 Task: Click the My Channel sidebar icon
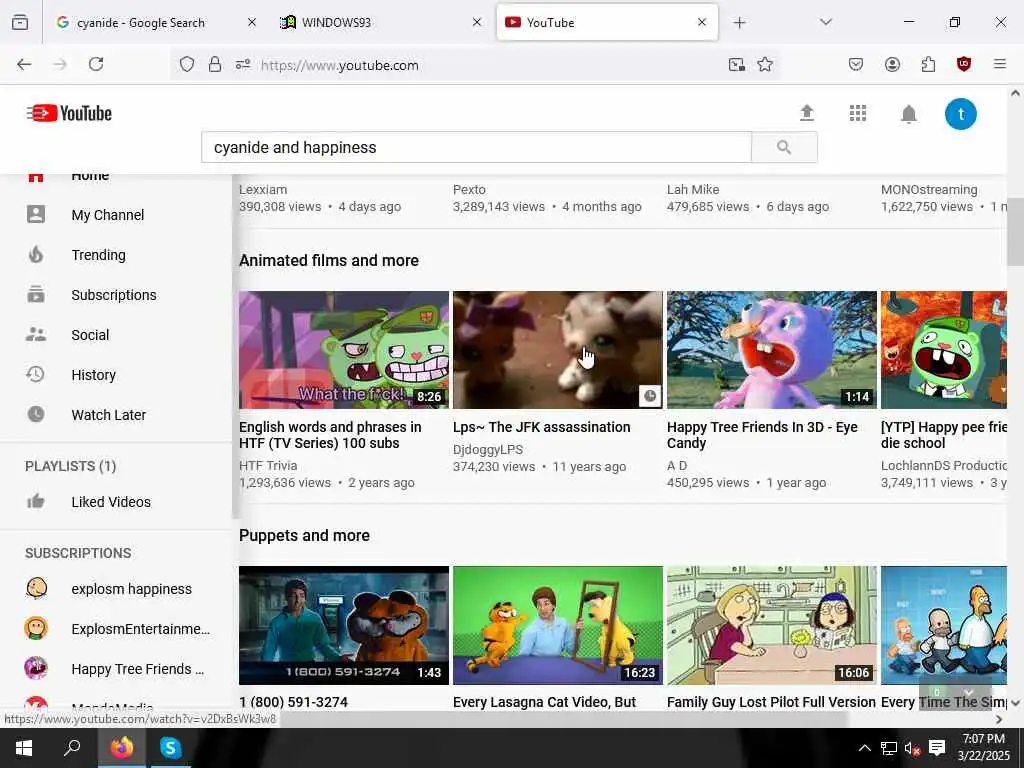pyautogui.click(x=36, y=214)
